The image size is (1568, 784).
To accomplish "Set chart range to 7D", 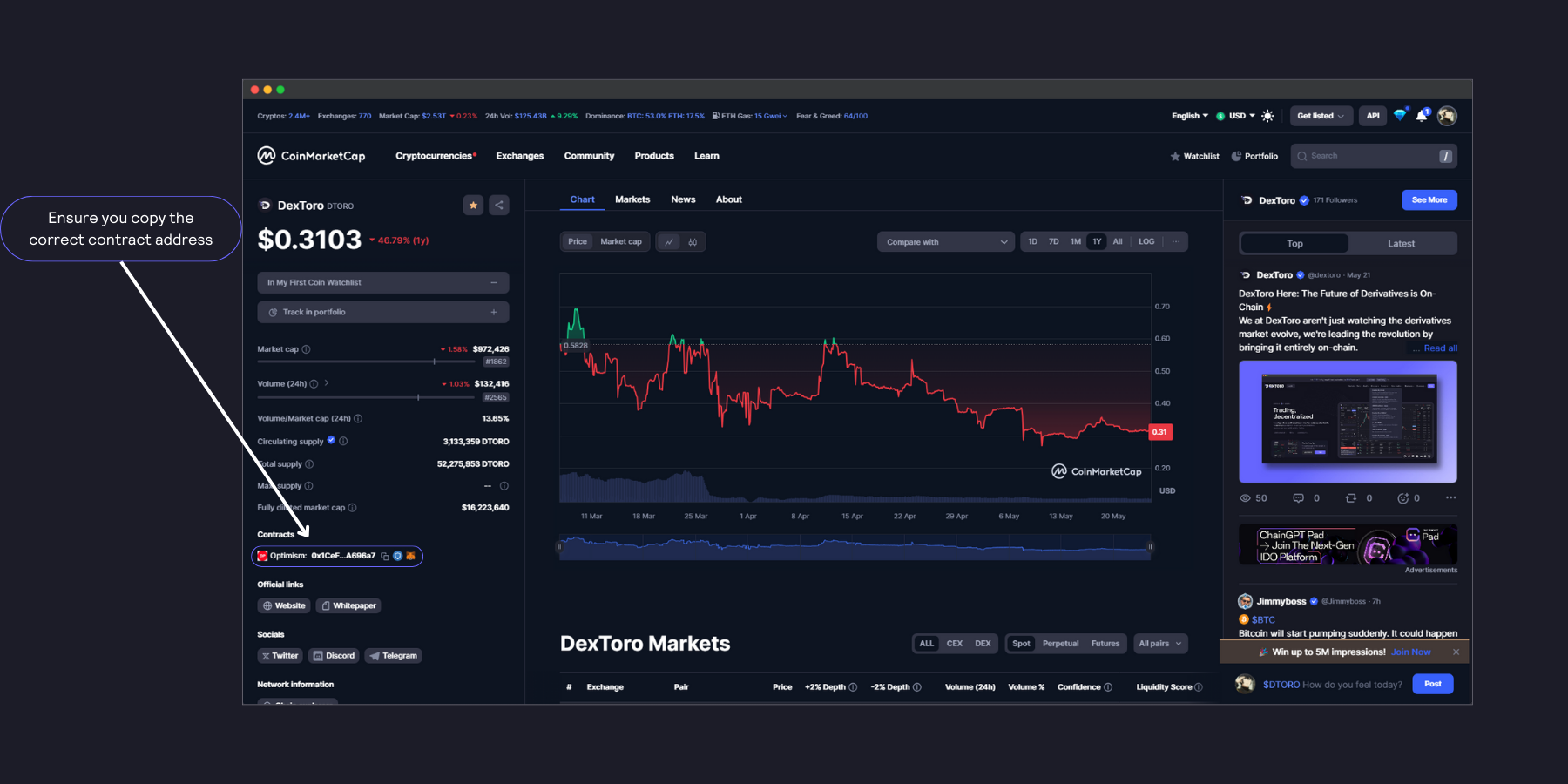I will tap(1053, 241).
